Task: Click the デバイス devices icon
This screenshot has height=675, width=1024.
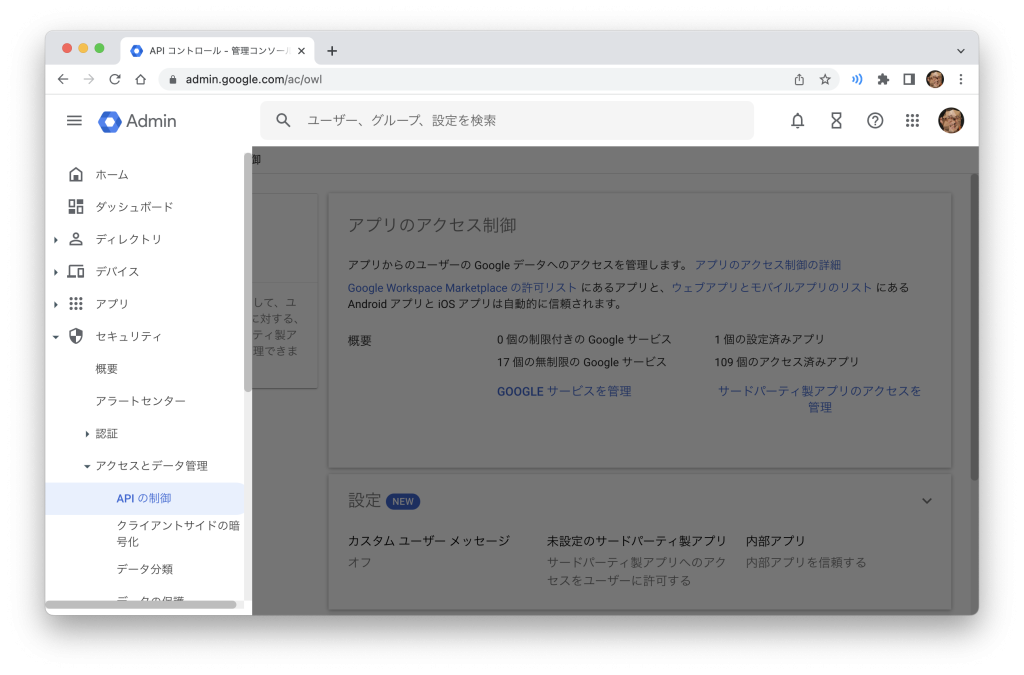Action: coord(76,272)
